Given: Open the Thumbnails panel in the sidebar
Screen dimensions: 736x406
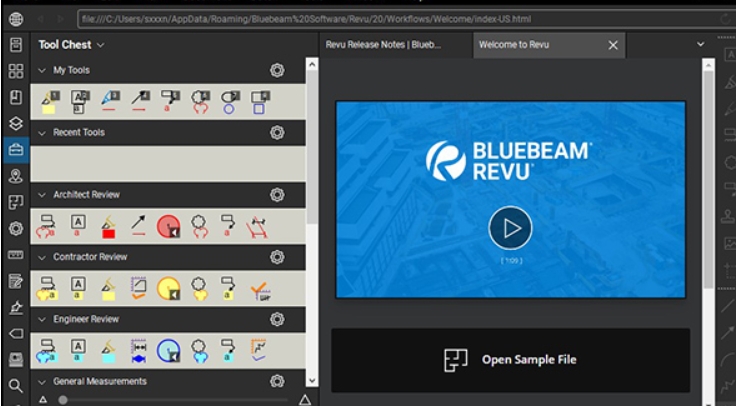Looking at the screenshot, I should (15, 71).
